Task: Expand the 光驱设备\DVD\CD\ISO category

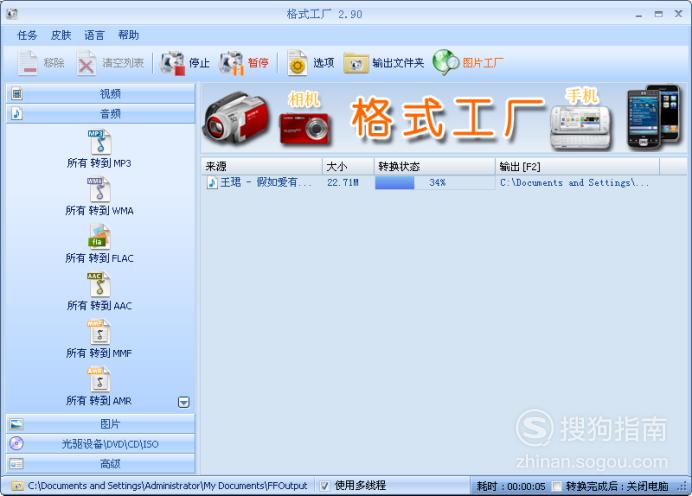Action: pos(101,444)
